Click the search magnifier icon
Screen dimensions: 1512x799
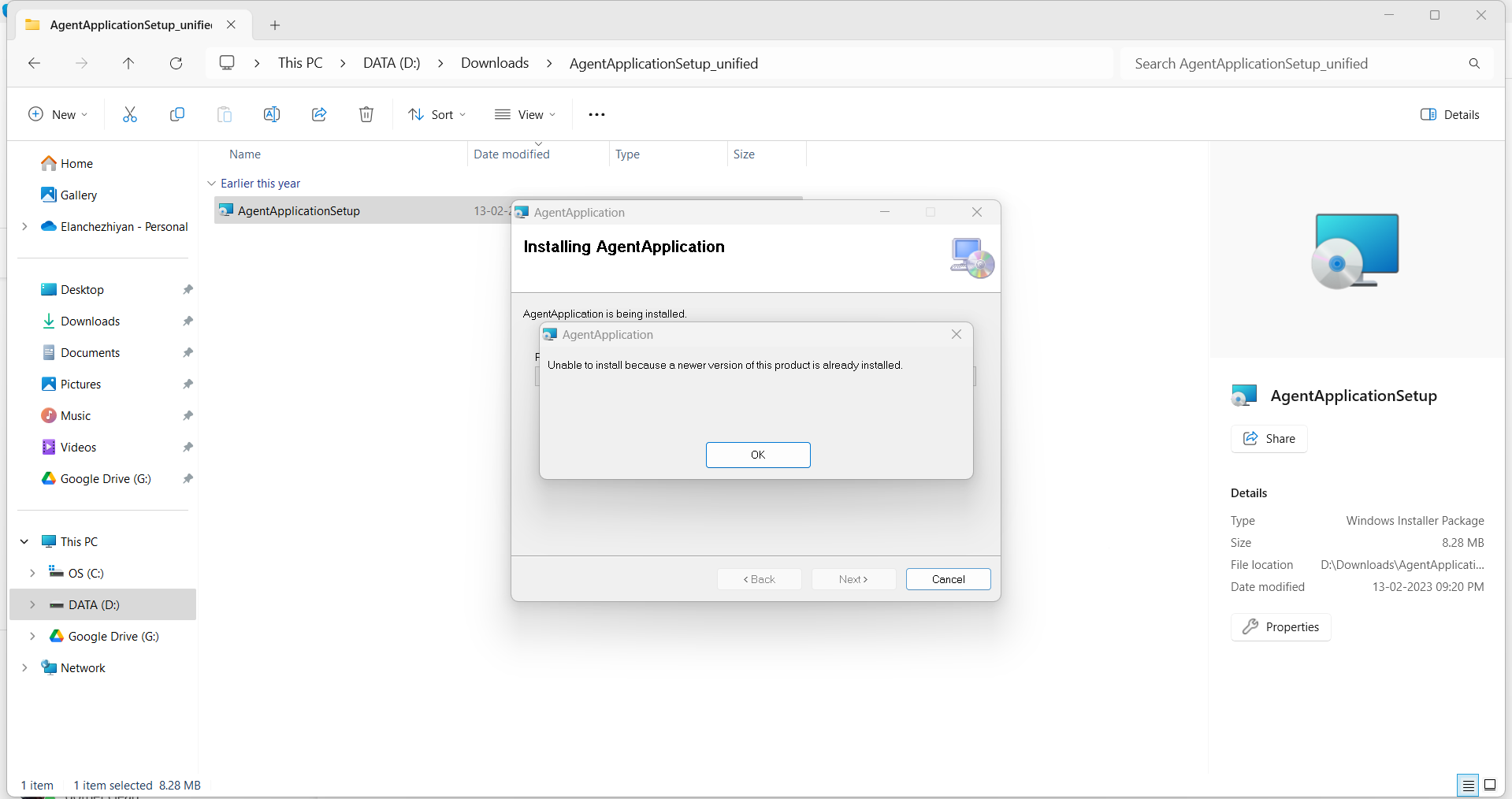point(1474,63)
